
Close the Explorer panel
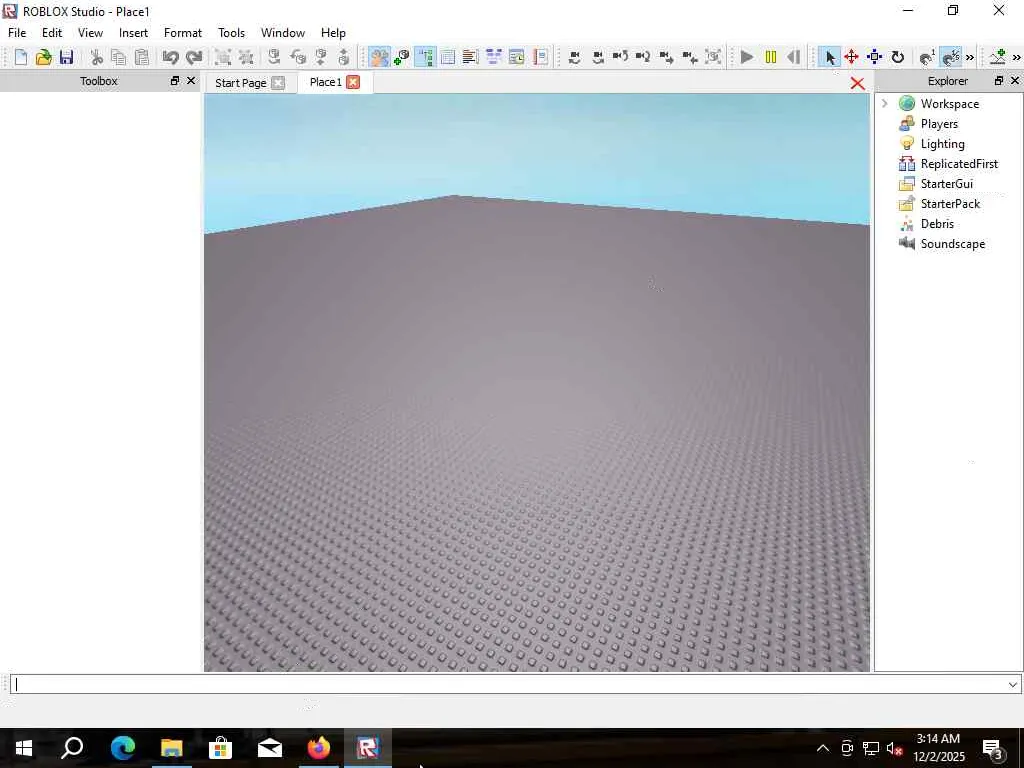point(1015,80)
